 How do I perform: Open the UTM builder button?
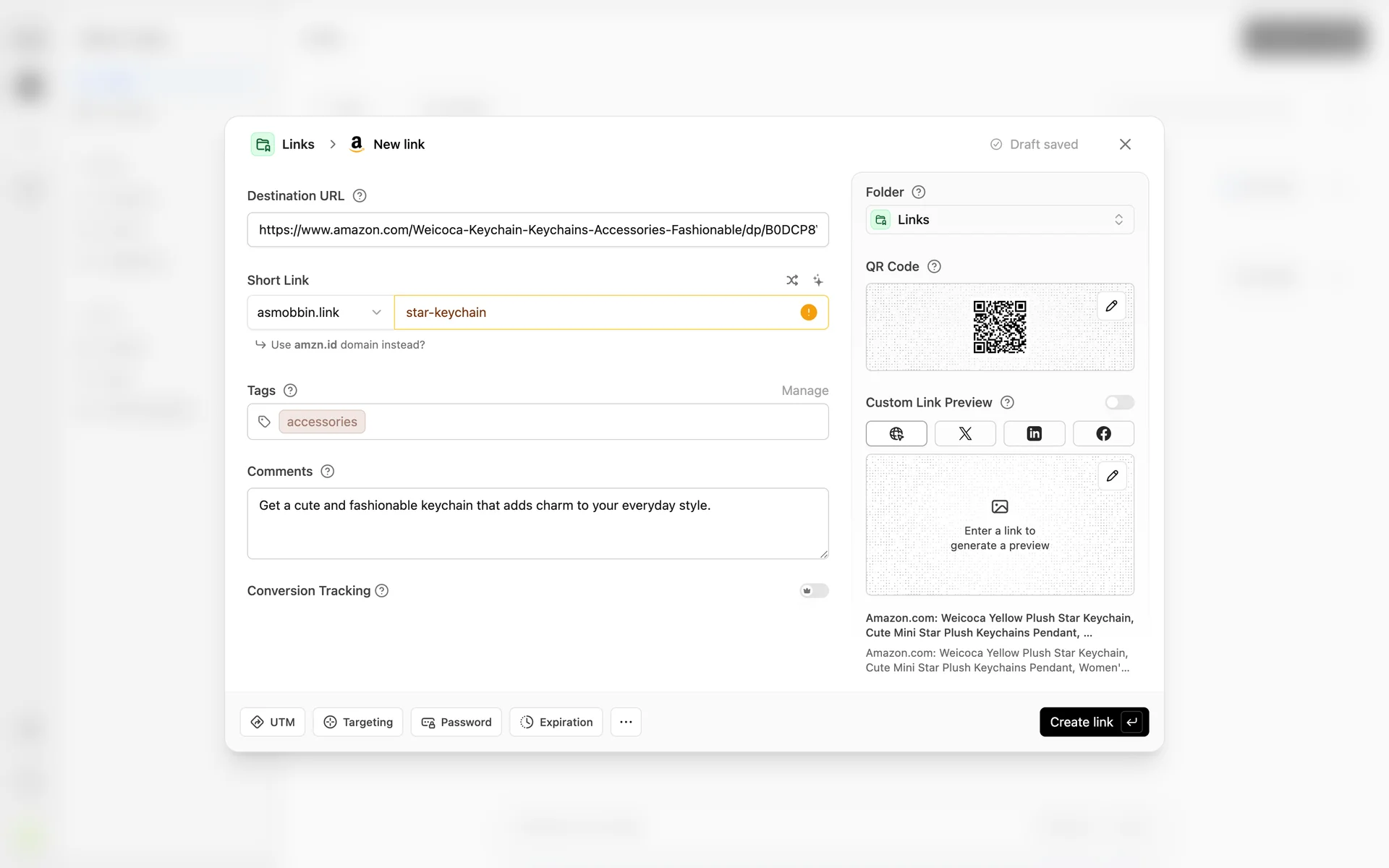pyautogui.click(x=273, y=722)
